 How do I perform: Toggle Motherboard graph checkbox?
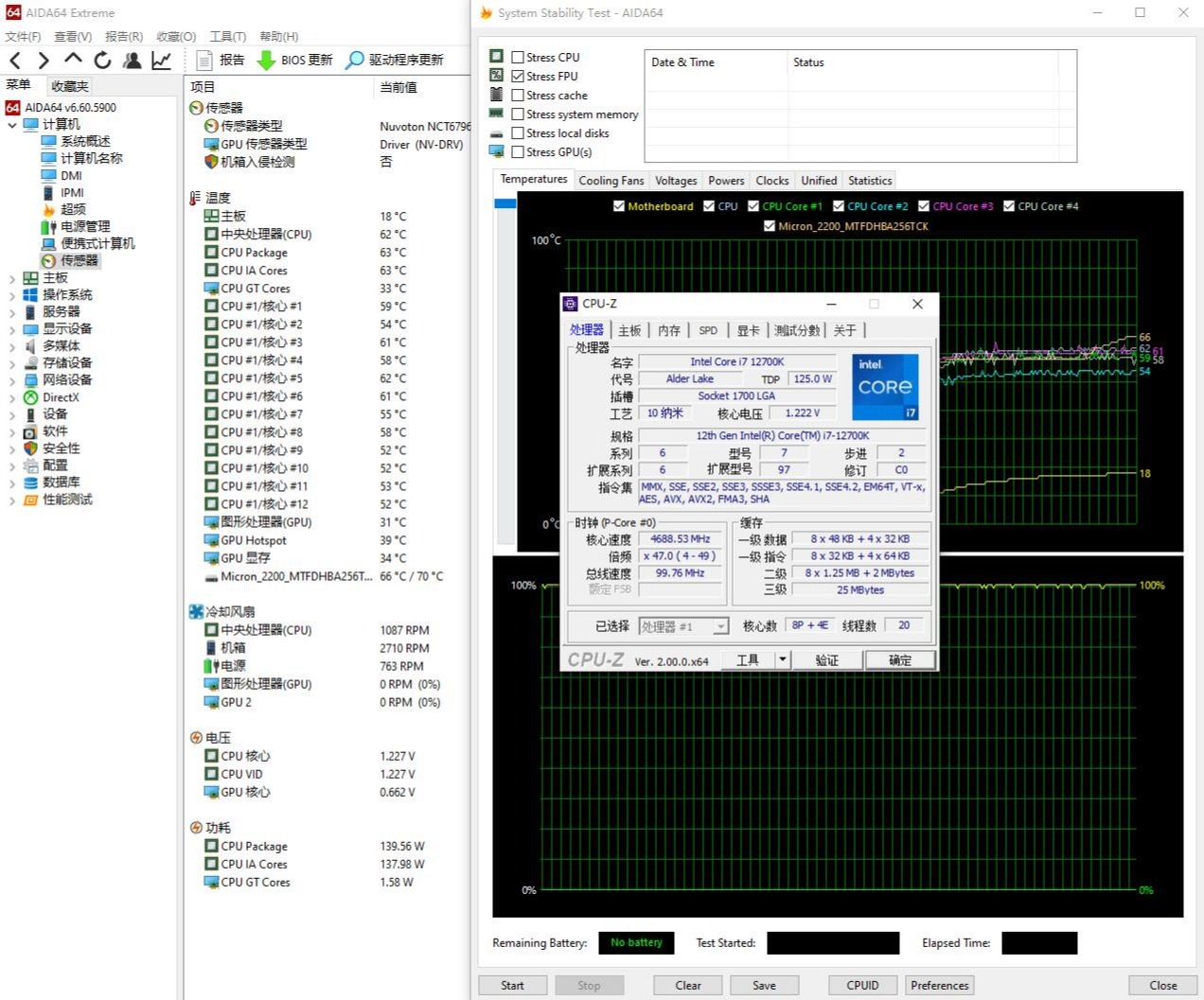pyautogui.click(x=619, y=206)
